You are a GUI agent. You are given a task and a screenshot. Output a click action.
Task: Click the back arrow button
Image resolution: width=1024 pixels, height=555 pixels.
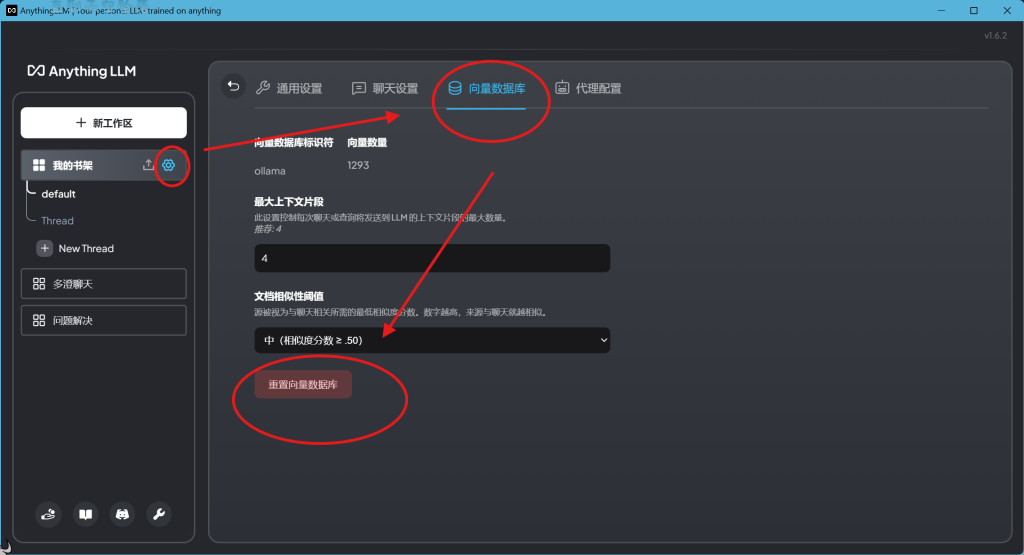pyautogui.click(x=233, y=86)
